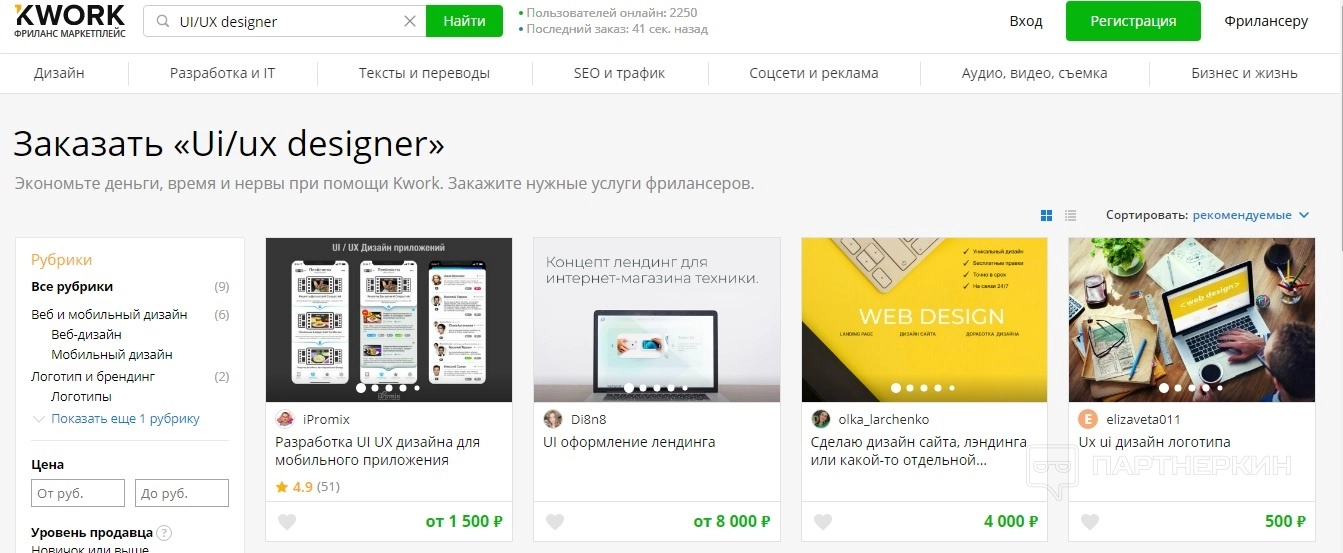Switch to list view layout icon

pos(1071,215)
